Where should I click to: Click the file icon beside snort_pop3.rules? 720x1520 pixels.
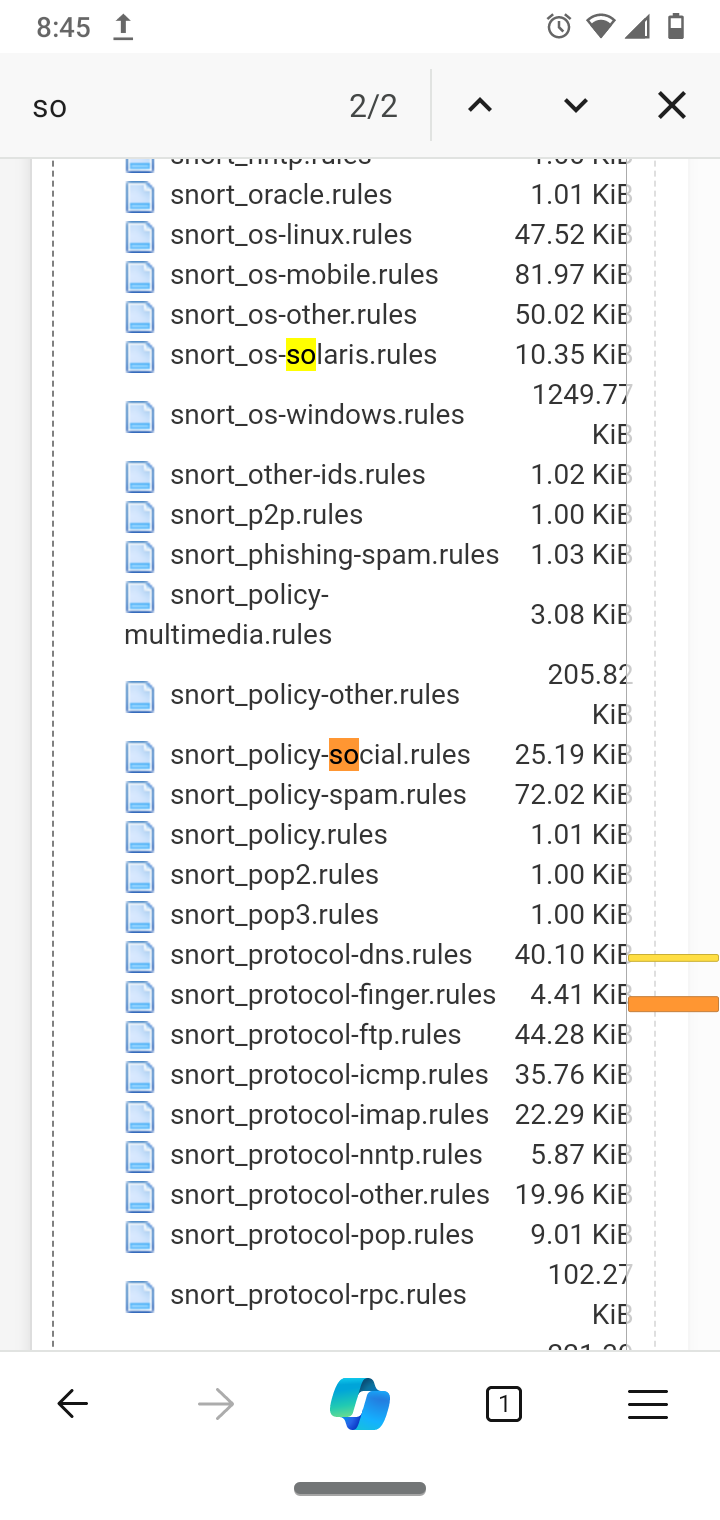coord(140,915)
